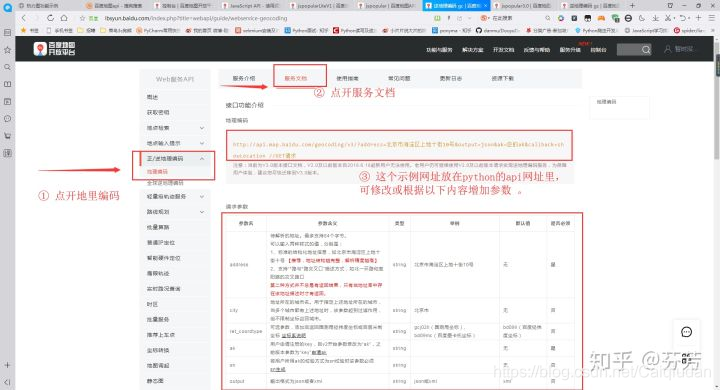The image size is (720, 390).
Task: Click the browser address bar URL
Action: tap(196, 18)
